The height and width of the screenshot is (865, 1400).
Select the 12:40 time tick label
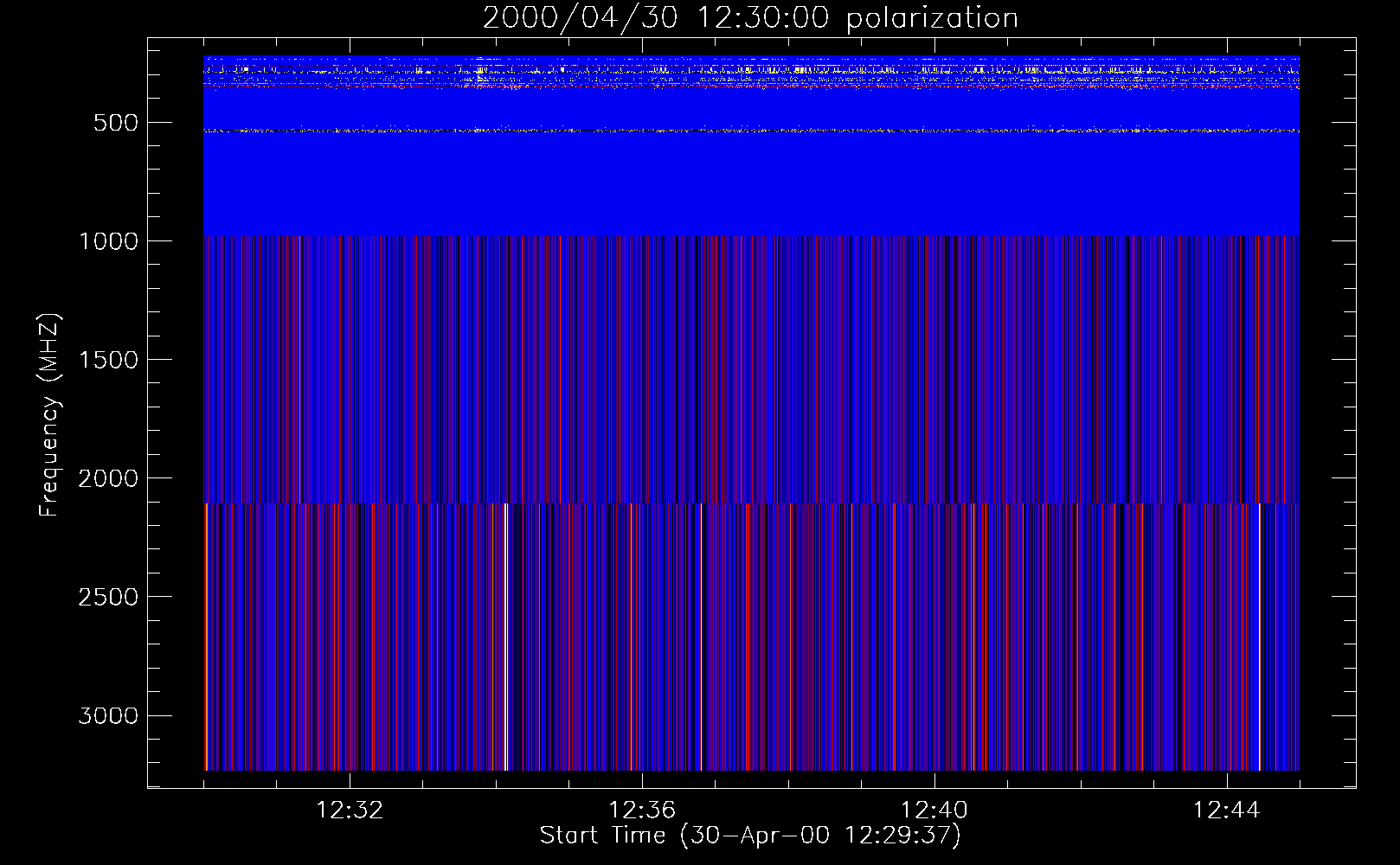[934, 811]
